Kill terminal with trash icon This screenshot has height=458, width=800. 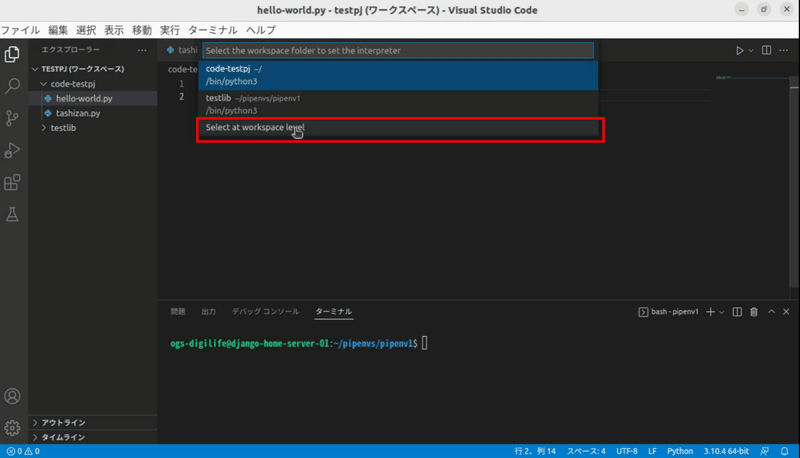754,312
